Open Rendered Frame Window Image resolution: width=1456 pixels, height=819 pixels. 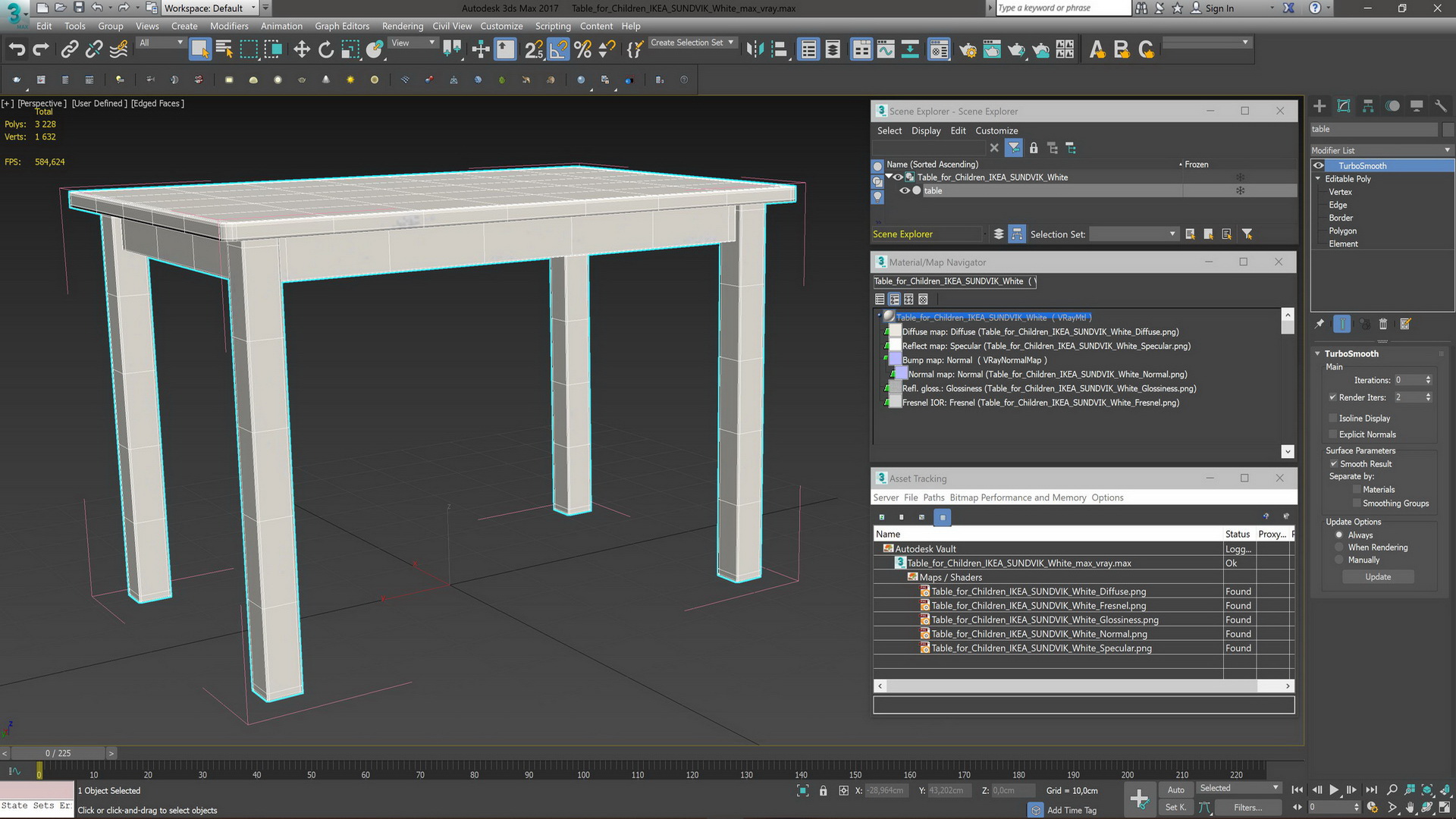pos(992,50)
